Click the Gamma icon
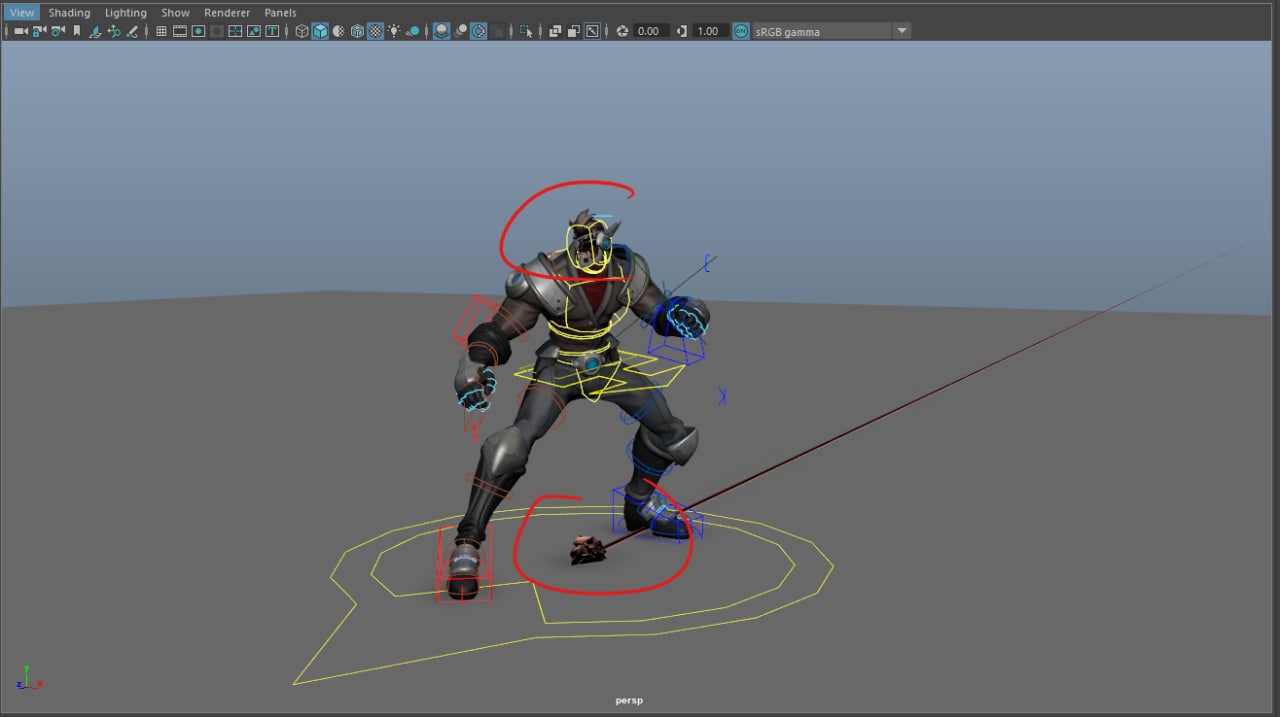This screenshot has width=1280, height=717. 682,31
